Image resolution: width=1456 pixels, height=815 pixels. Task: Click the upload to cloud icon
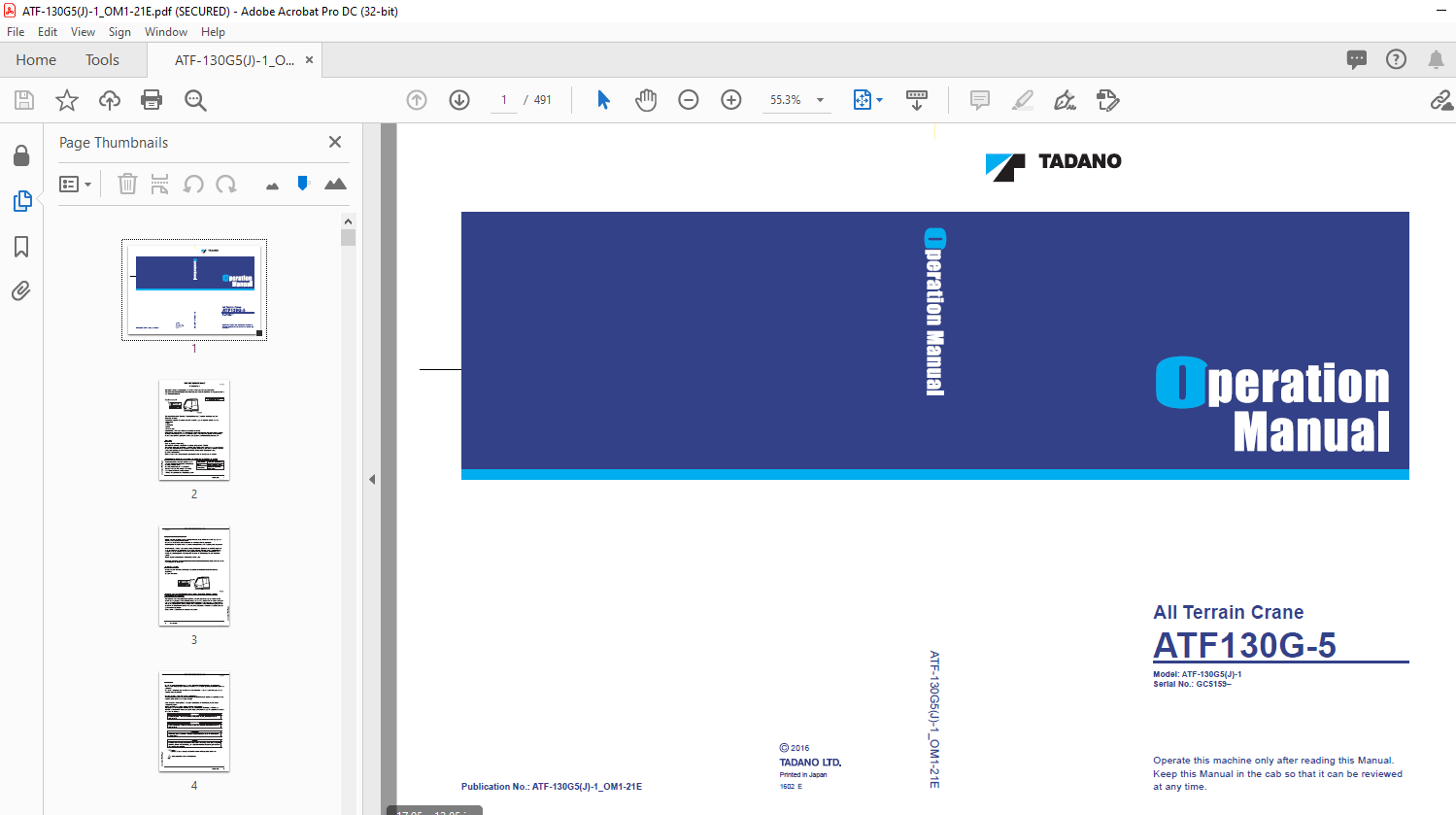click(x=110, y=100)
